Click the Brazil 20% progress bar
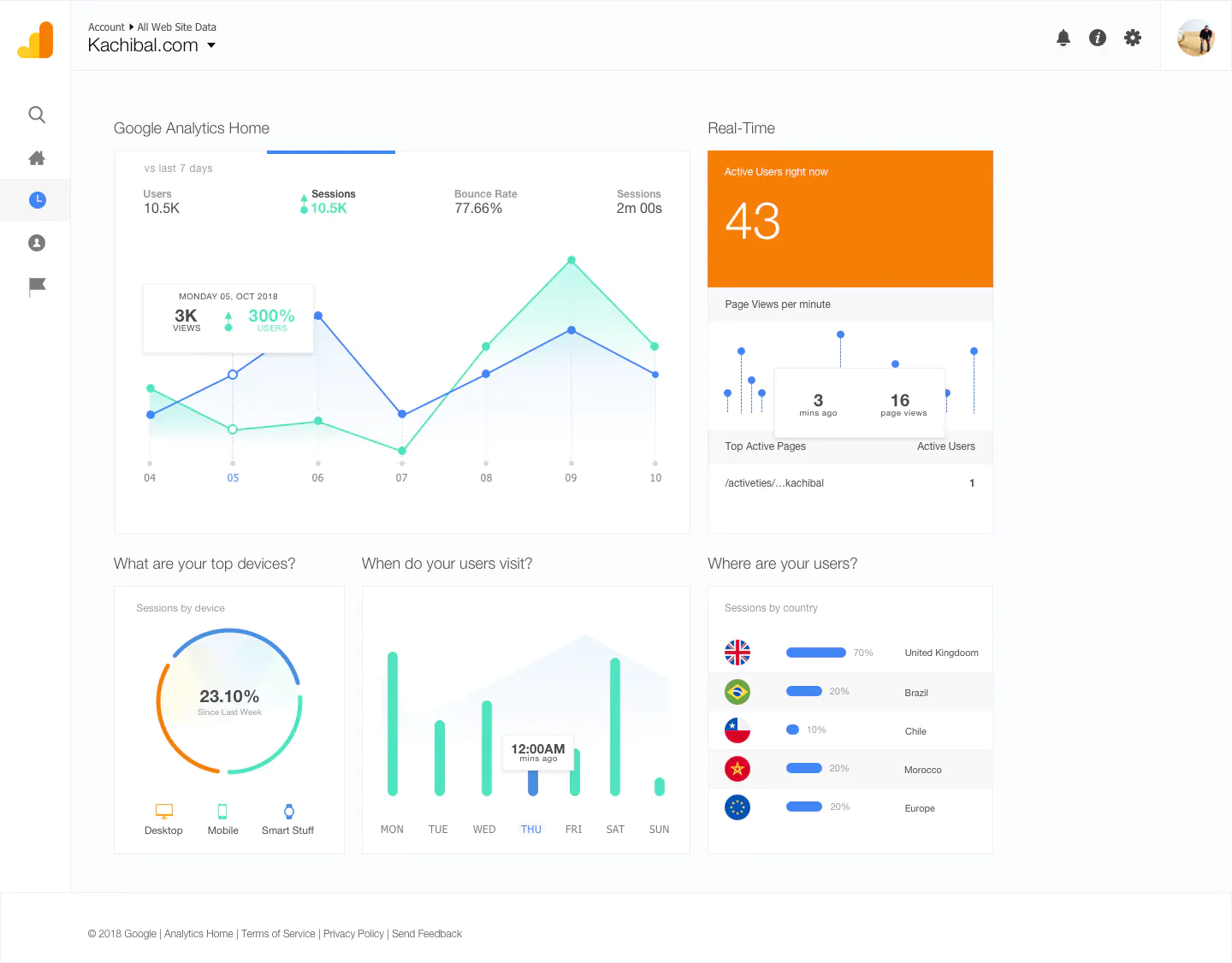This screenshot has height=963, width=1232. [x=804, y=691]
